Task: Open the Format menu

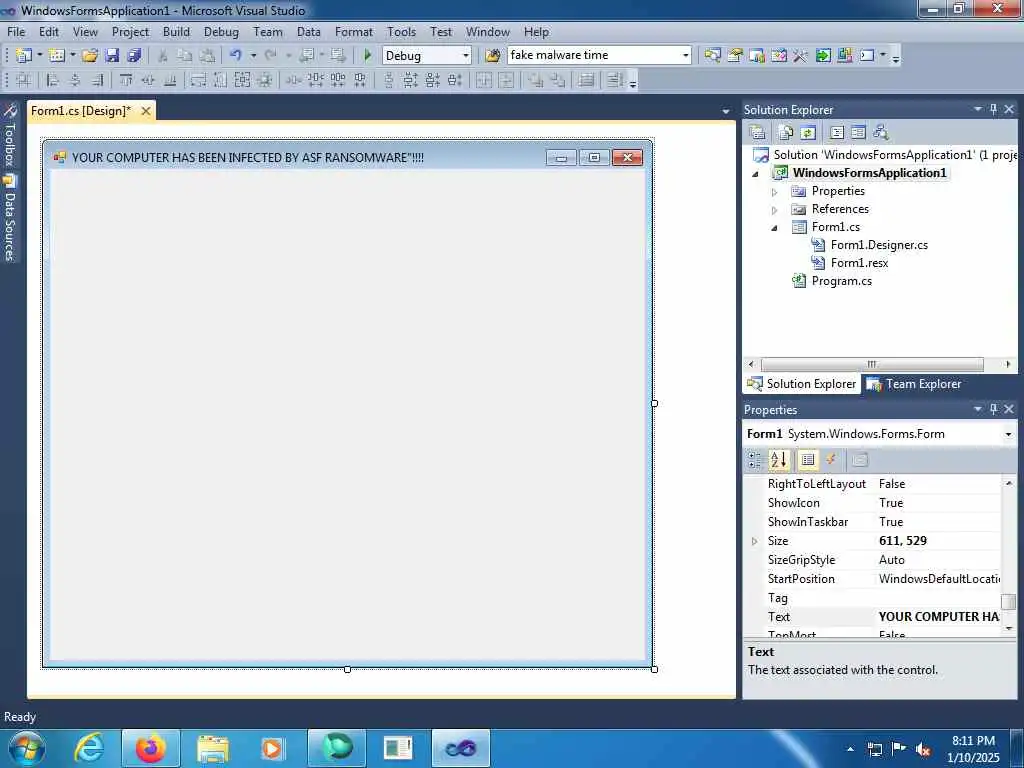Action: 353,32
